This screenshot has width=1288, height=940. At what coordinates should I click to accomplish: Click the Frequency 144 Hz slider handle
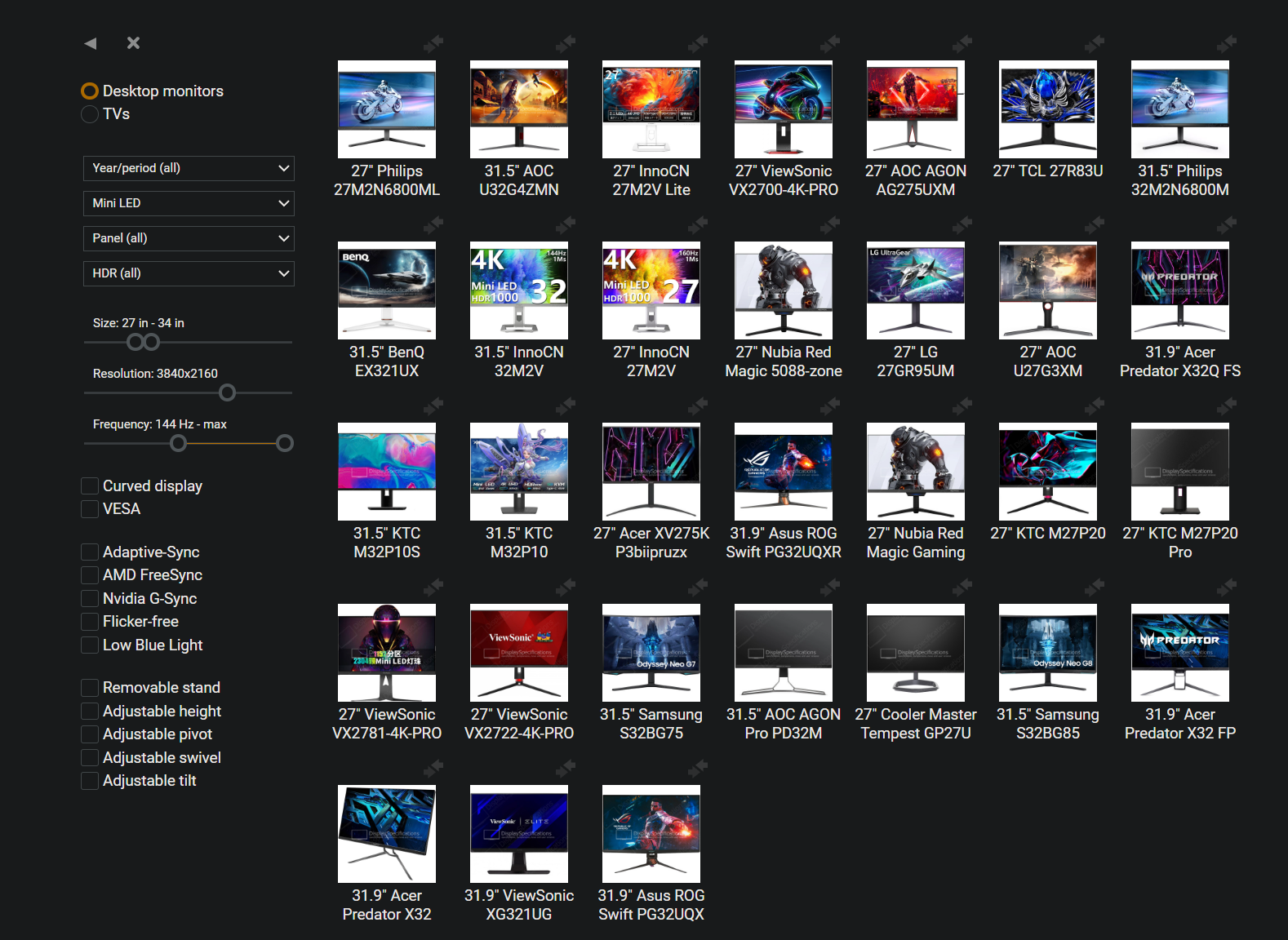tap(179, 443)
